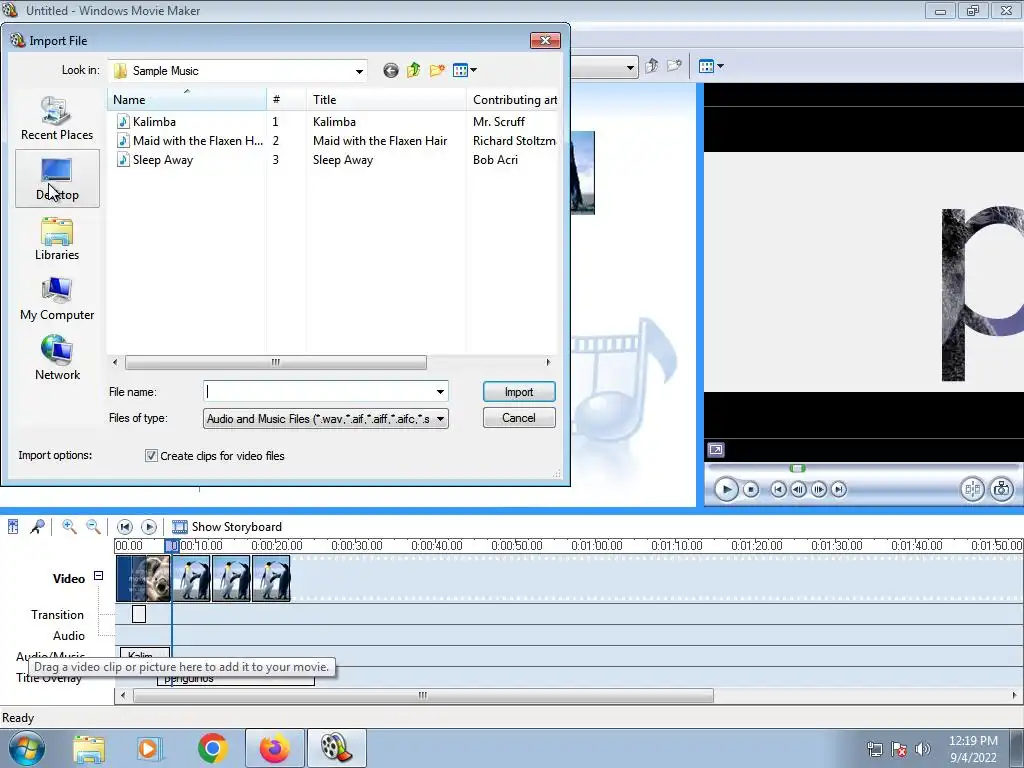Open Google Chrome from taskbar
Screen dimensions: 1024x768
pyautogui.click(x=212, y=748)
